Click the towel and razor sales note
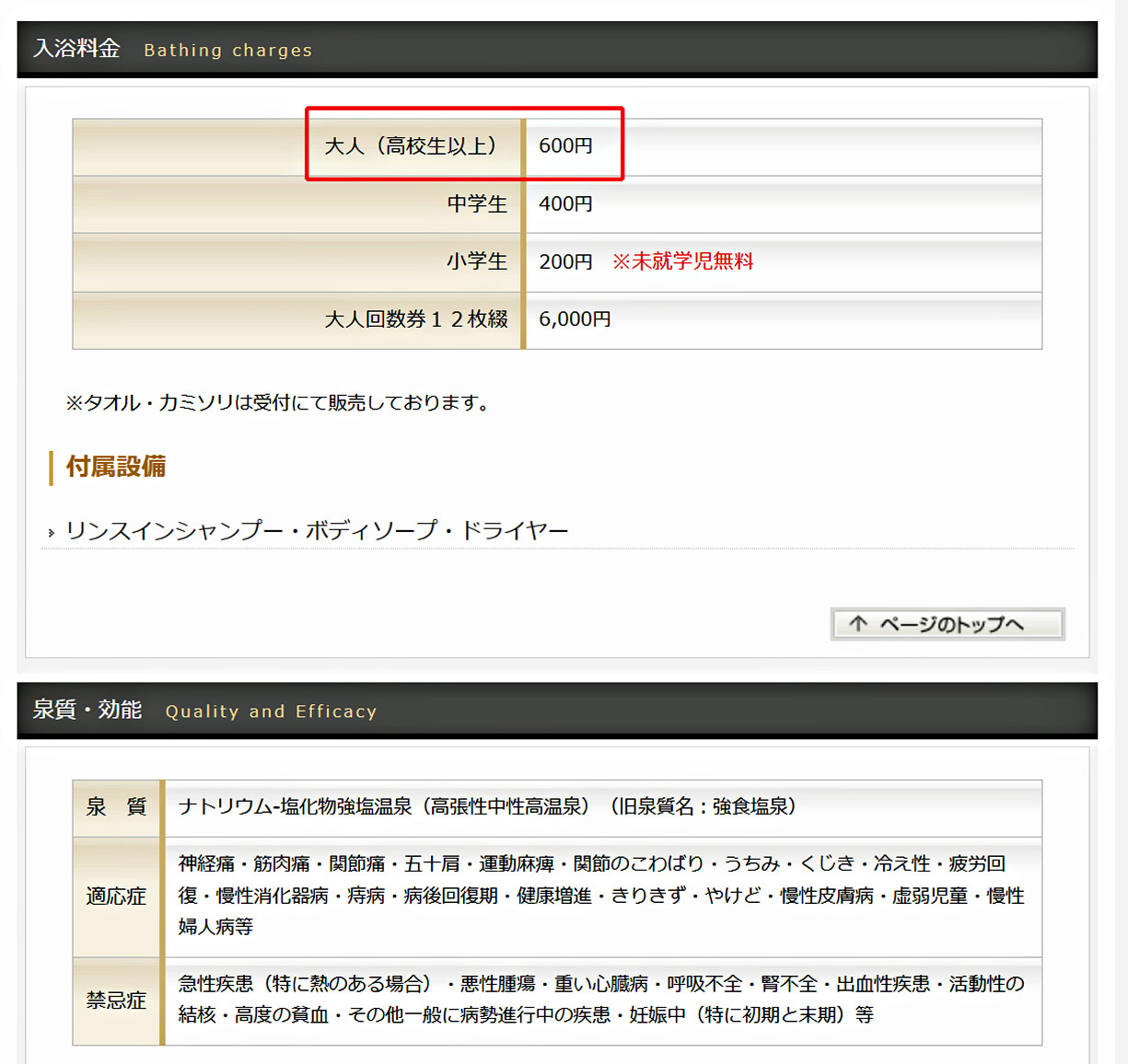This screenshot has height=1064, width=1128. click(278, 403)
